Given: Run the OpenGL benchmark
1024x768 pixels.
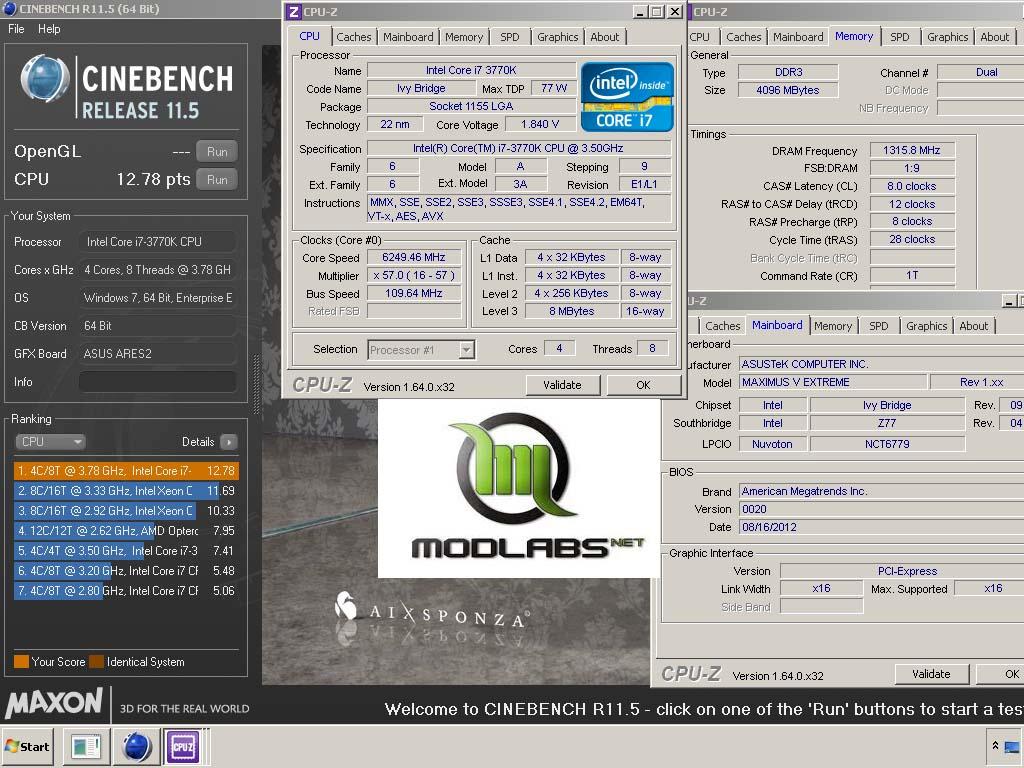Looking at the screenshot, I should pyautogui.click(x=217, y=152).
